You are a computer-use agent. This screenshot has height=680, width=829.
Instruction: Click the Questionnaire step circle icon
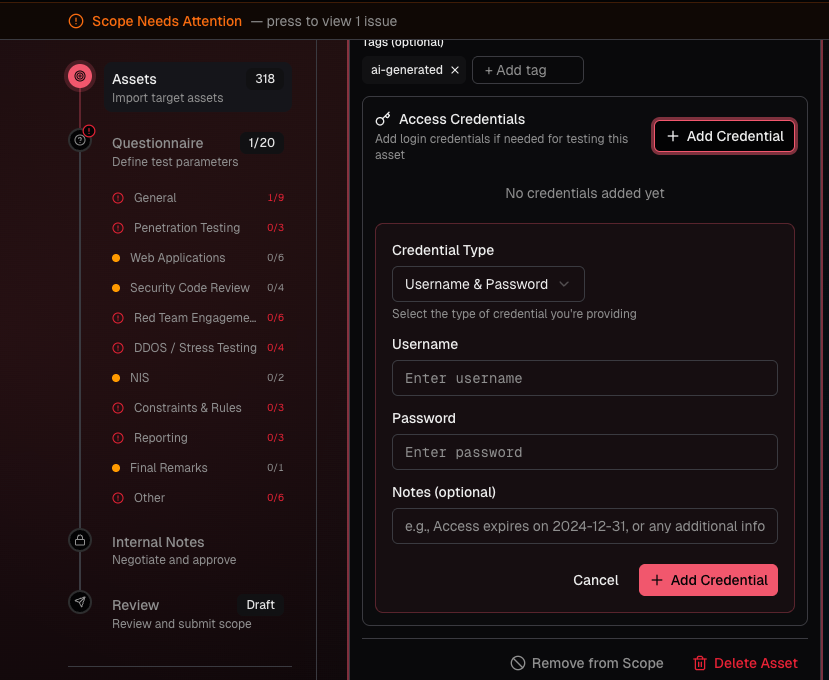[80, 141]
